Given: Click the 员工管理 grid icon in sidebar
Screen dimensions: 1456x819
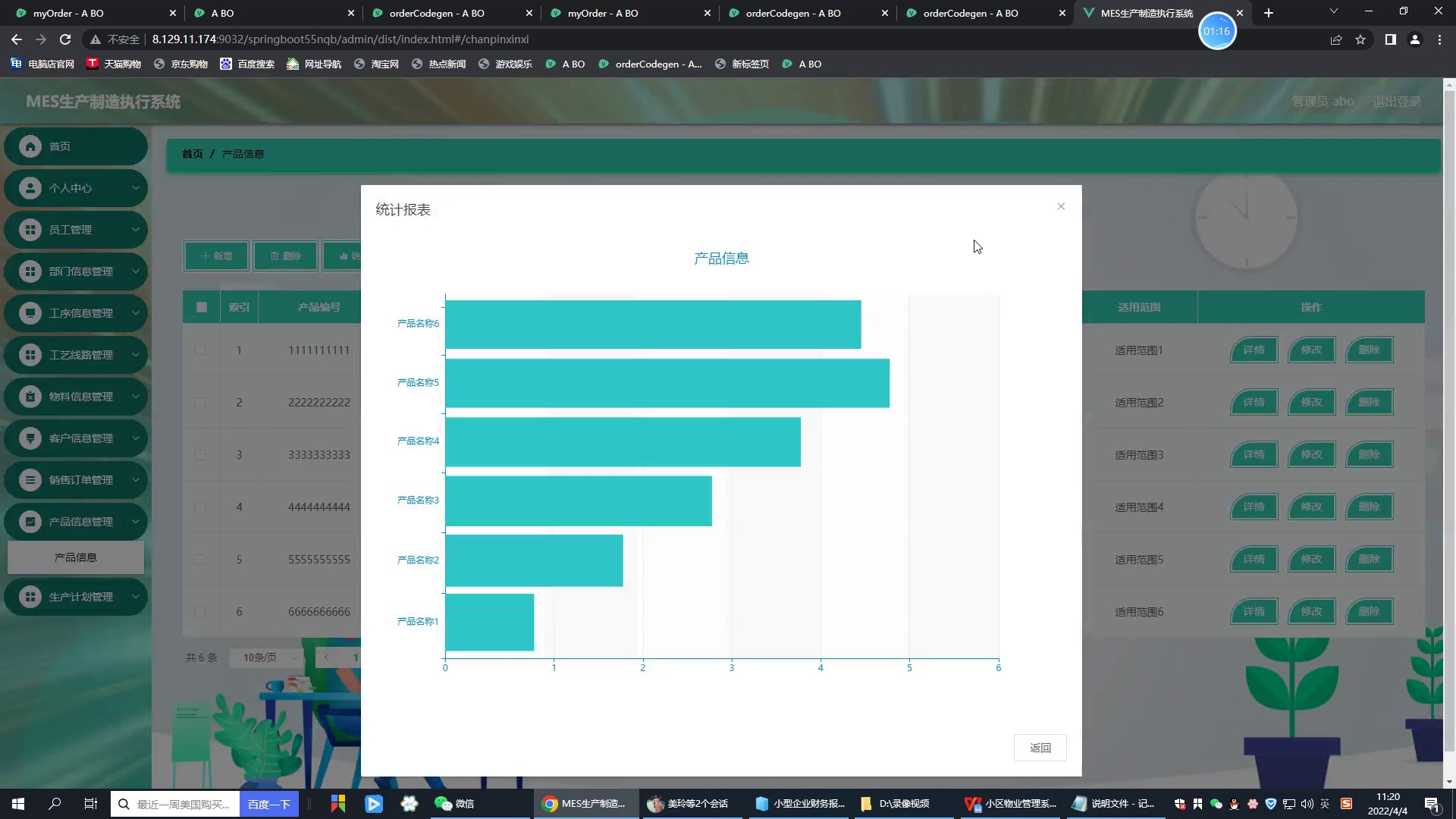Looking at the screenshot, I should pyautogui.click(x=30, y=229).
